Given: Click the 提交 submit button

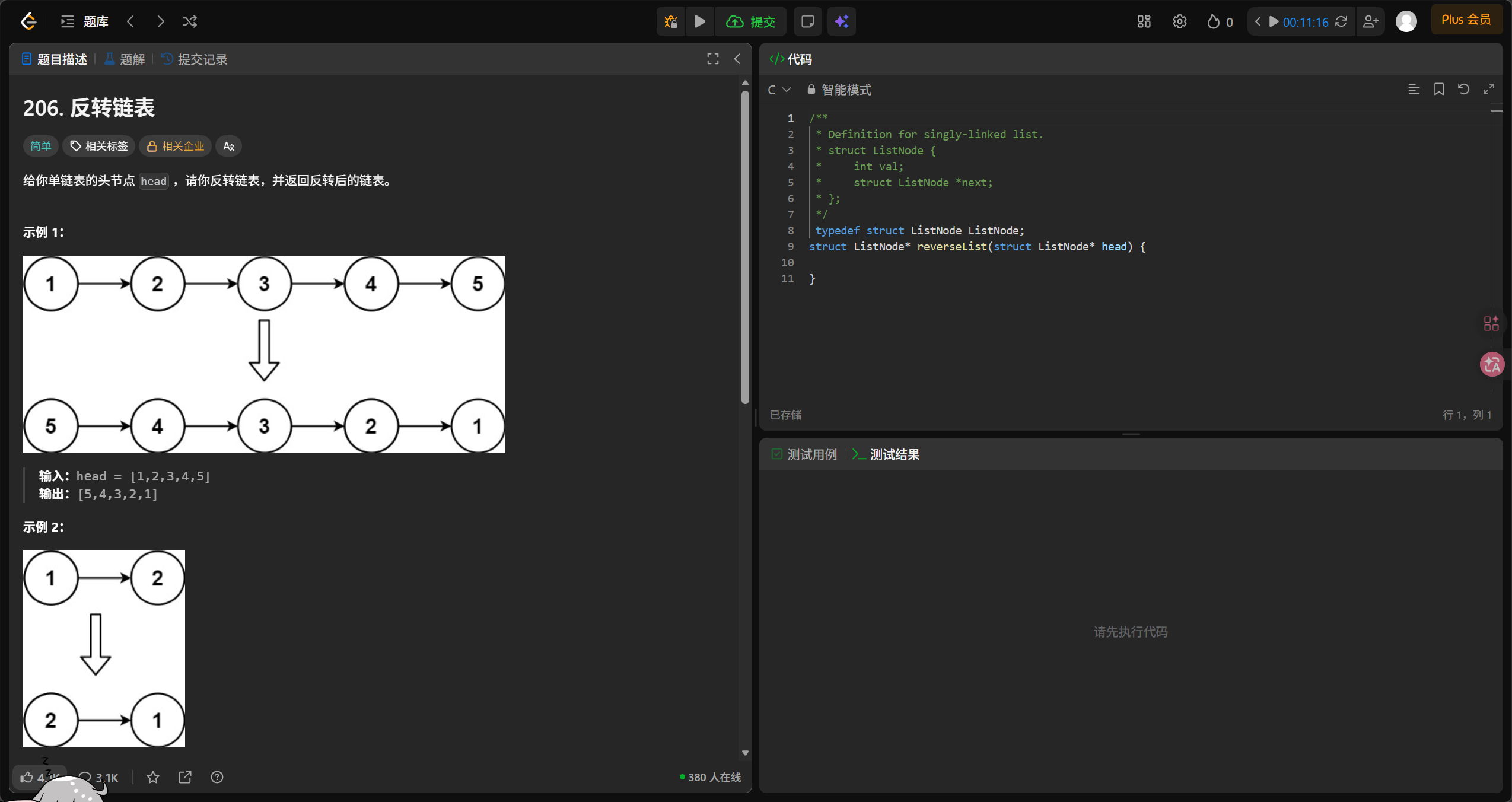Looking at the screenshot, I should (x=751, y=22).
